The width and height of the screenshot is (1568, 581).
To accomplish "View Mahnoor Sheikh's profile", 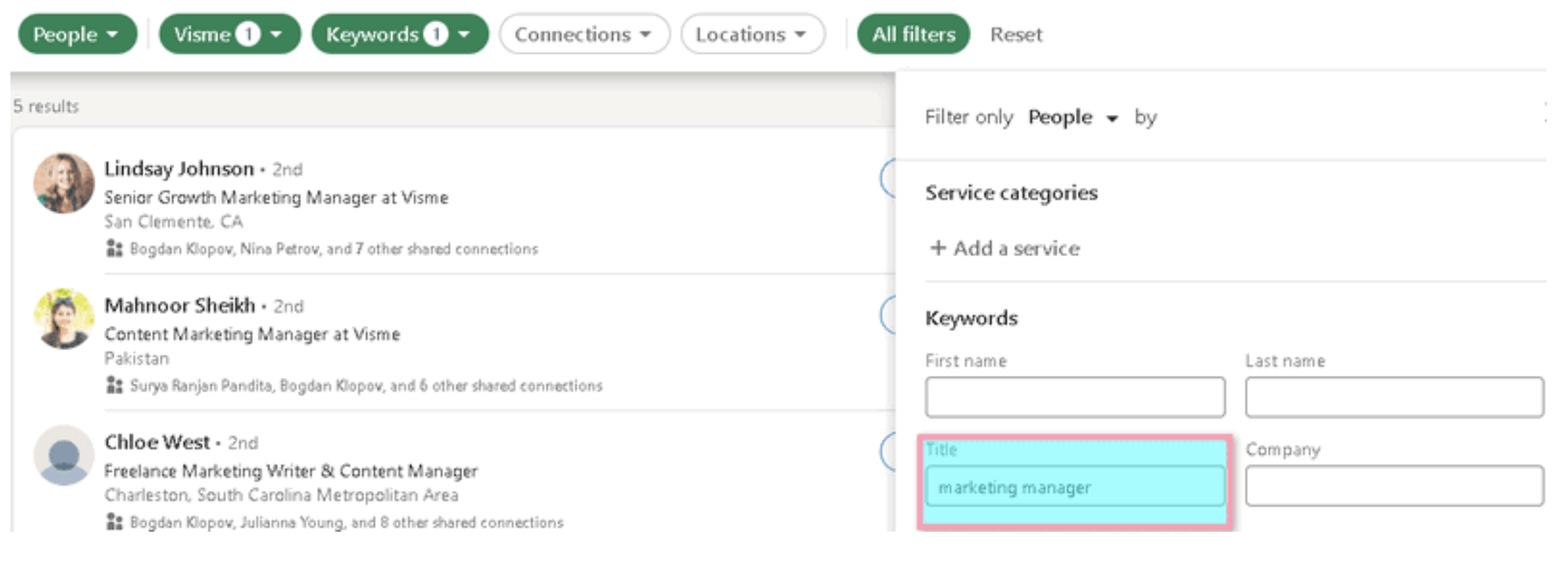I will [176, 306].
